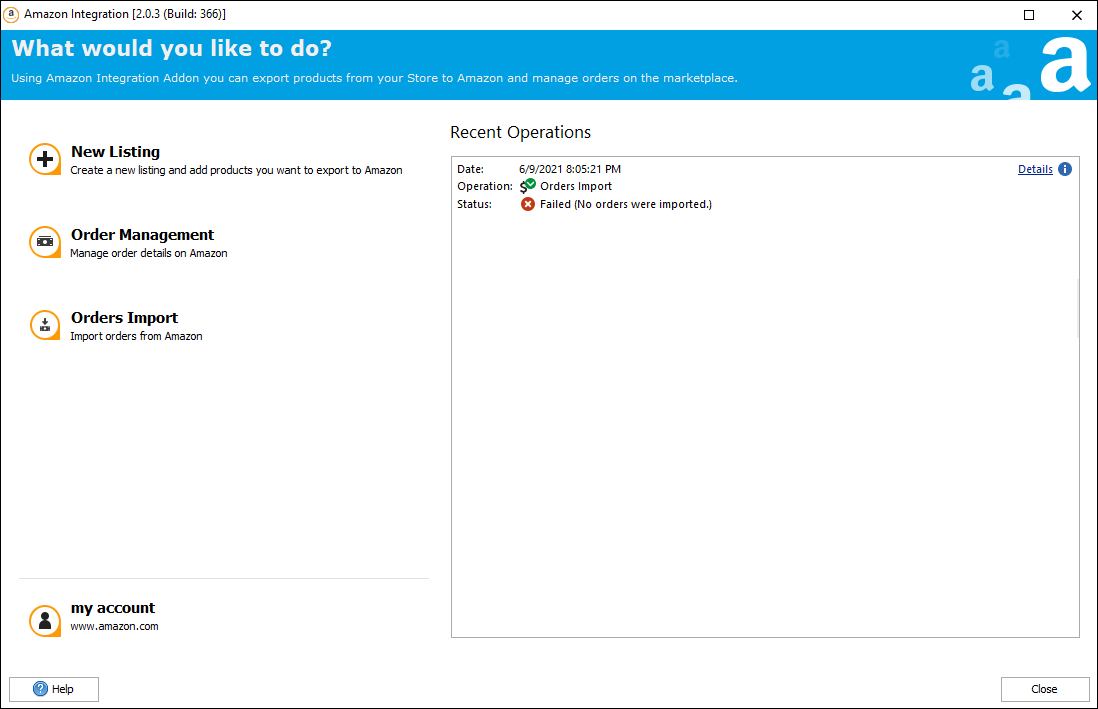
Task: Open my account heading
Action: pos(113,608)
